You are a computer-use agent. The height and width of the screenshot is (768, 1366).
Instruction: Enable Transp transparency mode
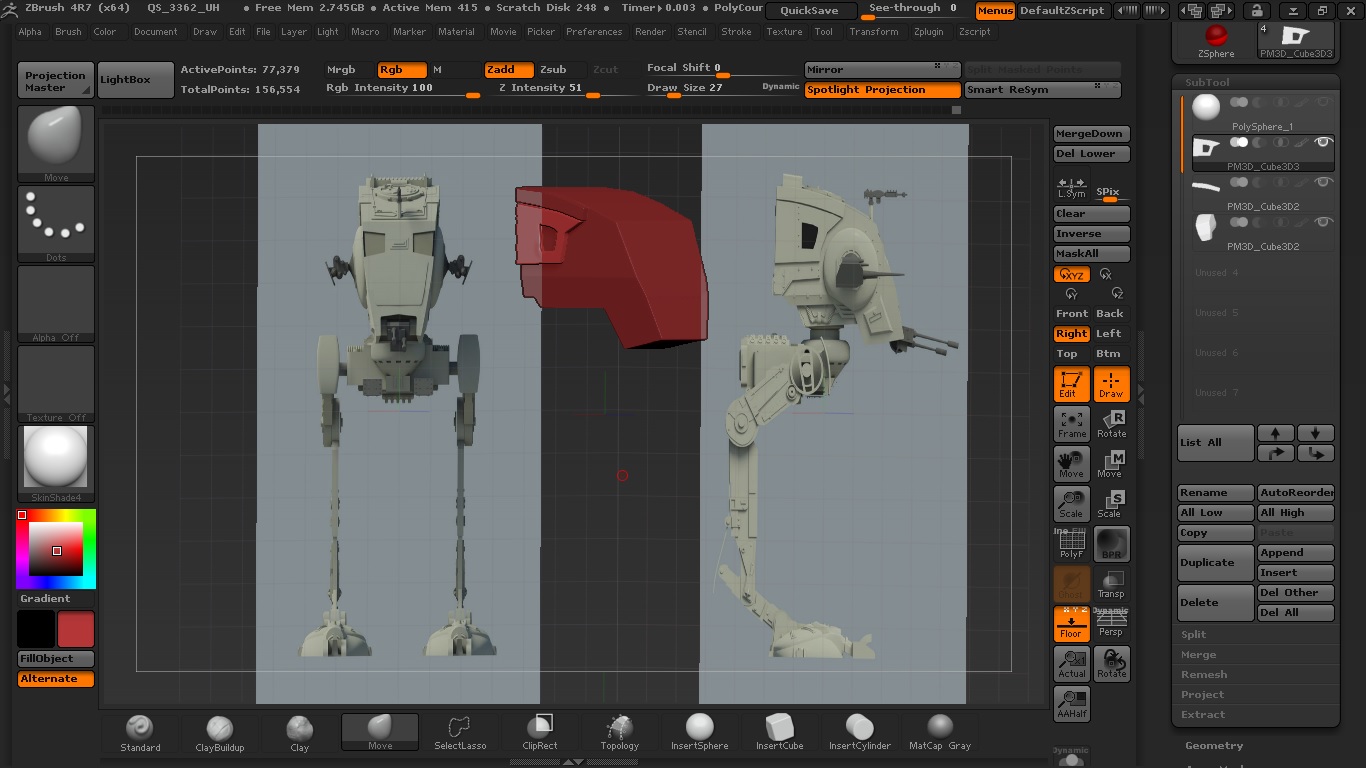(x=1112, y=584)
